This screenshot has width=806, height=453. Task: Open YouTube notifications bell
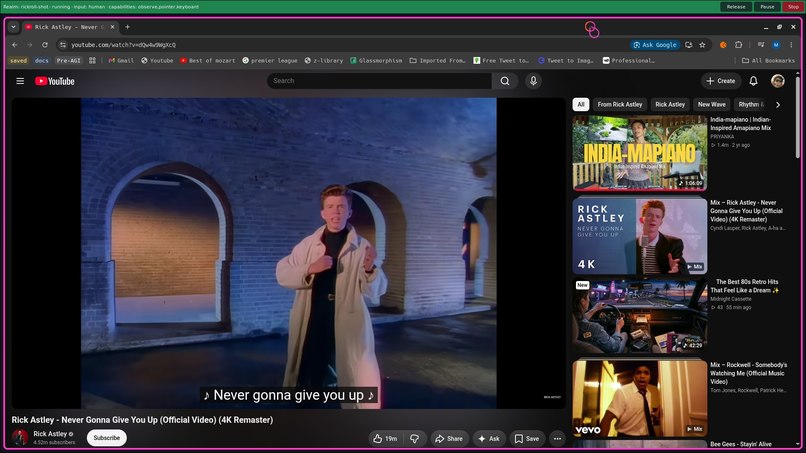(753, 81)
